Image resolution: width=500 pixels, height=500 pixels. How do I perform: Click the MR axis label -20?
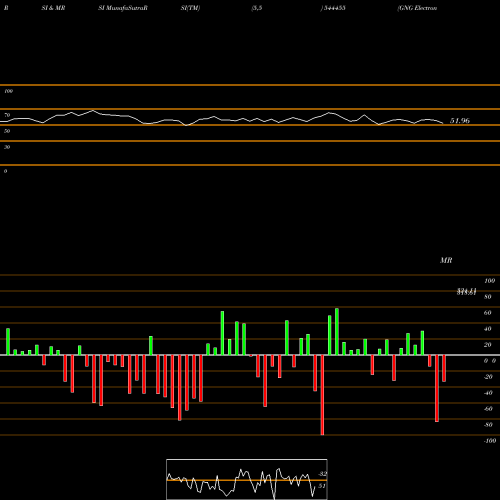point(488,377)
